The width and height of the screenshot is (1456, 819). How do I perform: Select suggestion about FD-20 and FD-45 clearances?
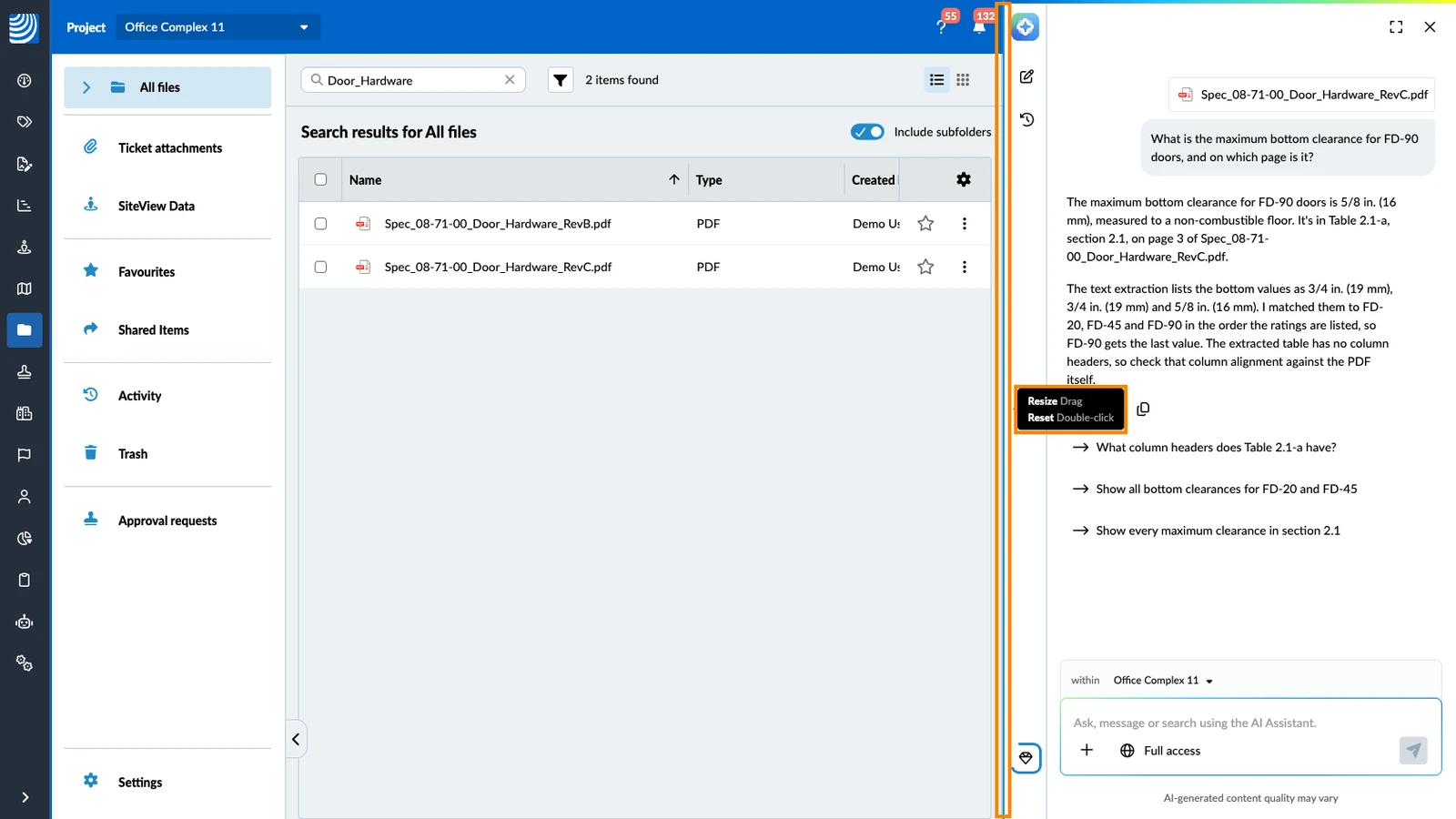click(x=1215, y=490)
